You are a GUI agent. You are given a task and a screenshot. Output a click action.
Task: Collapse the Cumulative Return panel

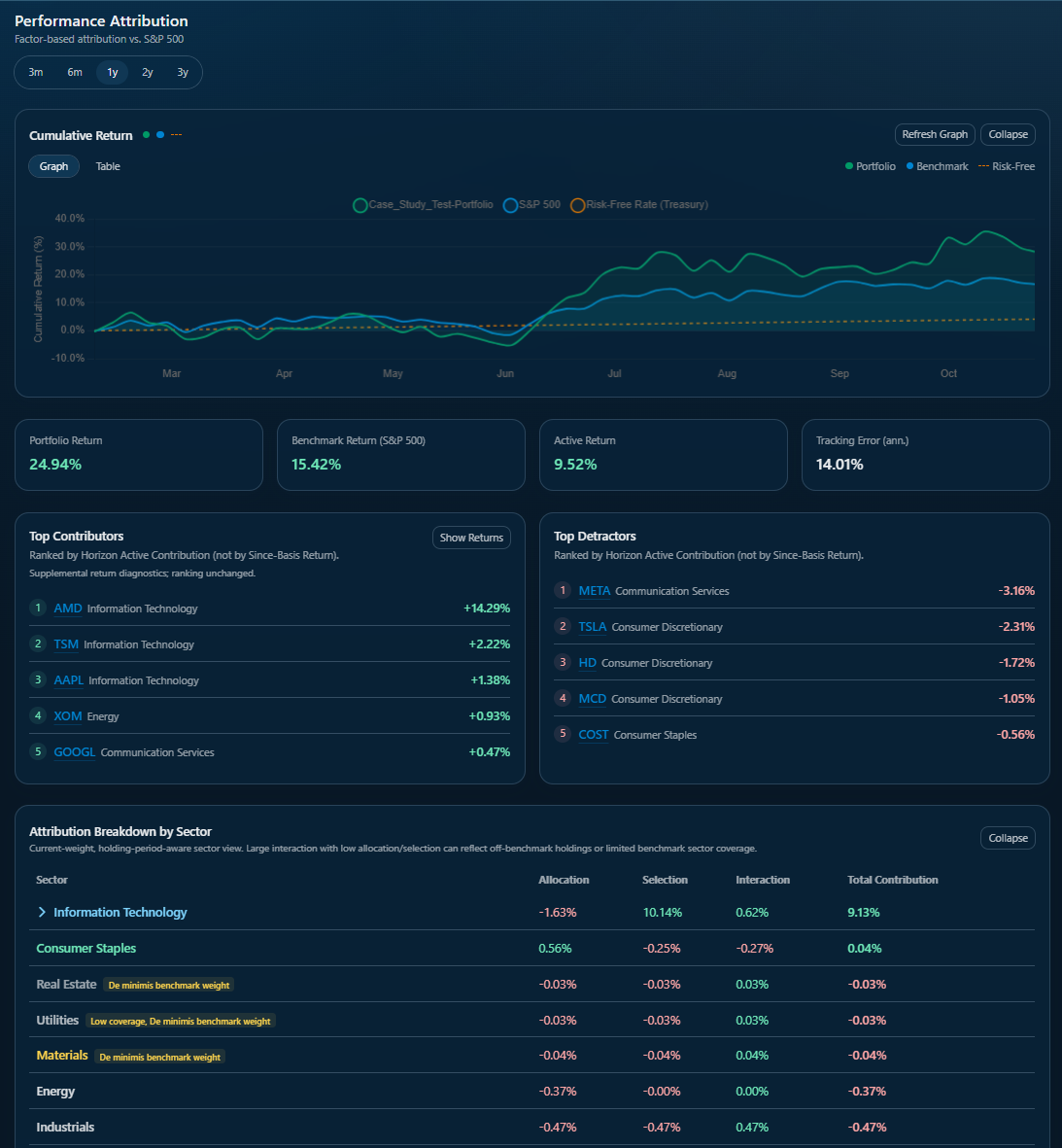click(x=1008, y=135)
